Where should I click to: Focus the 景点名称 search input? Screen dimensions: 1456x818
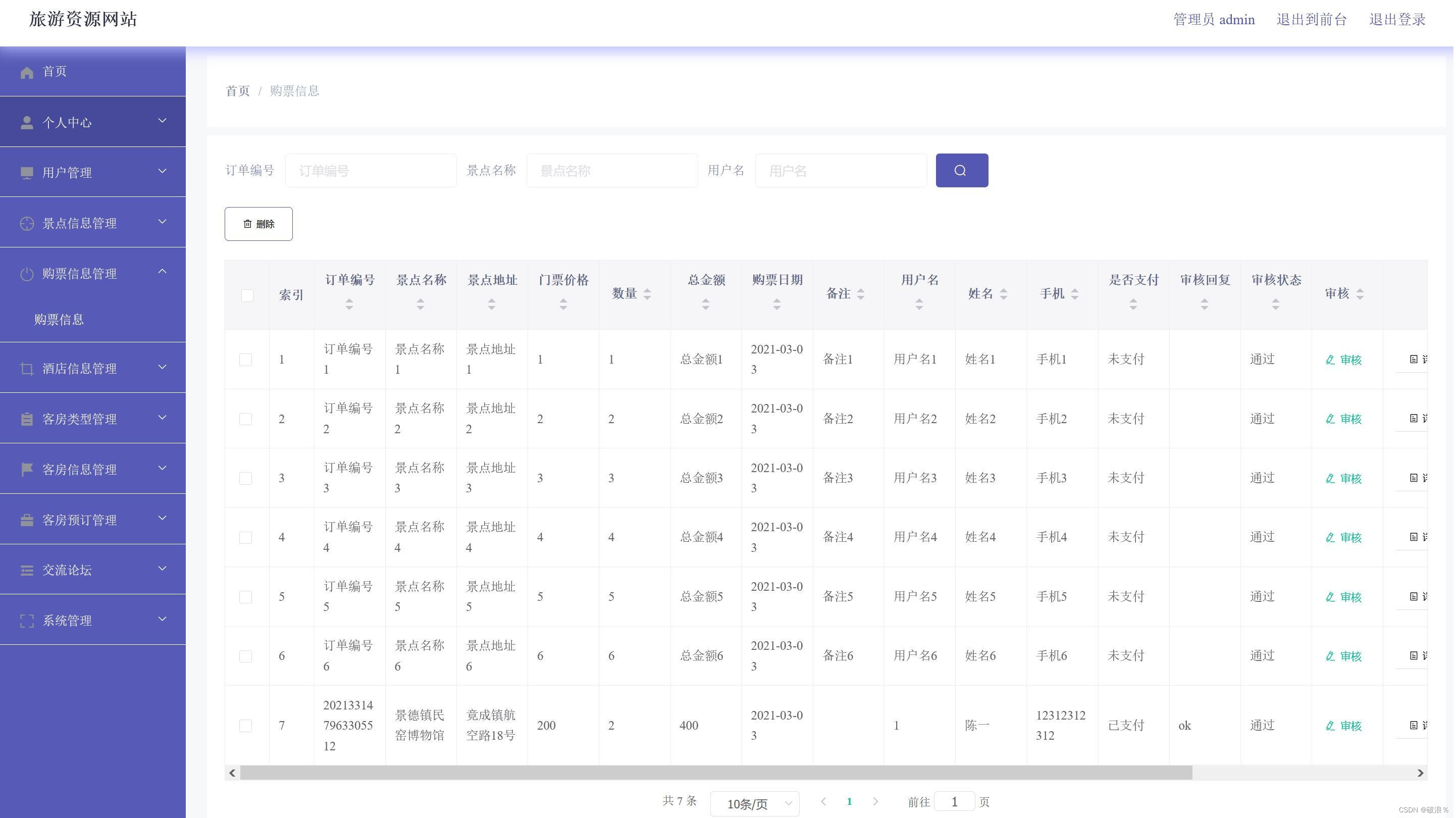click(x=611, y=171)
